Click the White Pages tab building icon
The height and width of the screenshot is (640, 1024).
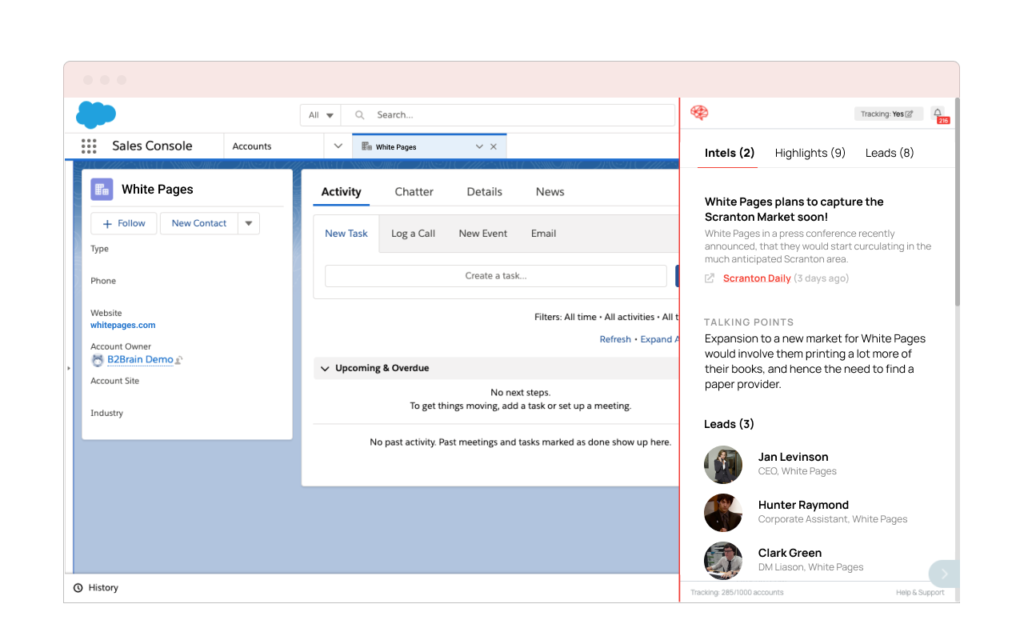(x=366, y=147)
